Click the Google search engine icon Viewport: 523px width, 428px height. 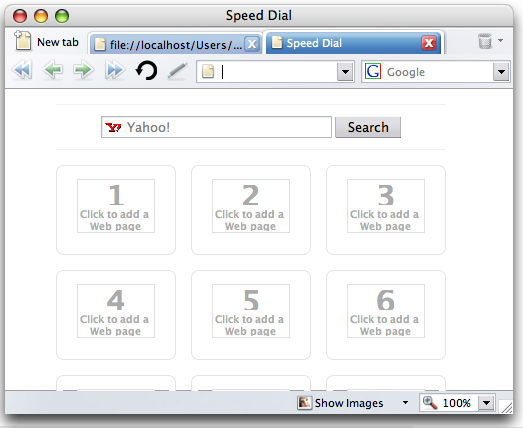tap(373, 71)
